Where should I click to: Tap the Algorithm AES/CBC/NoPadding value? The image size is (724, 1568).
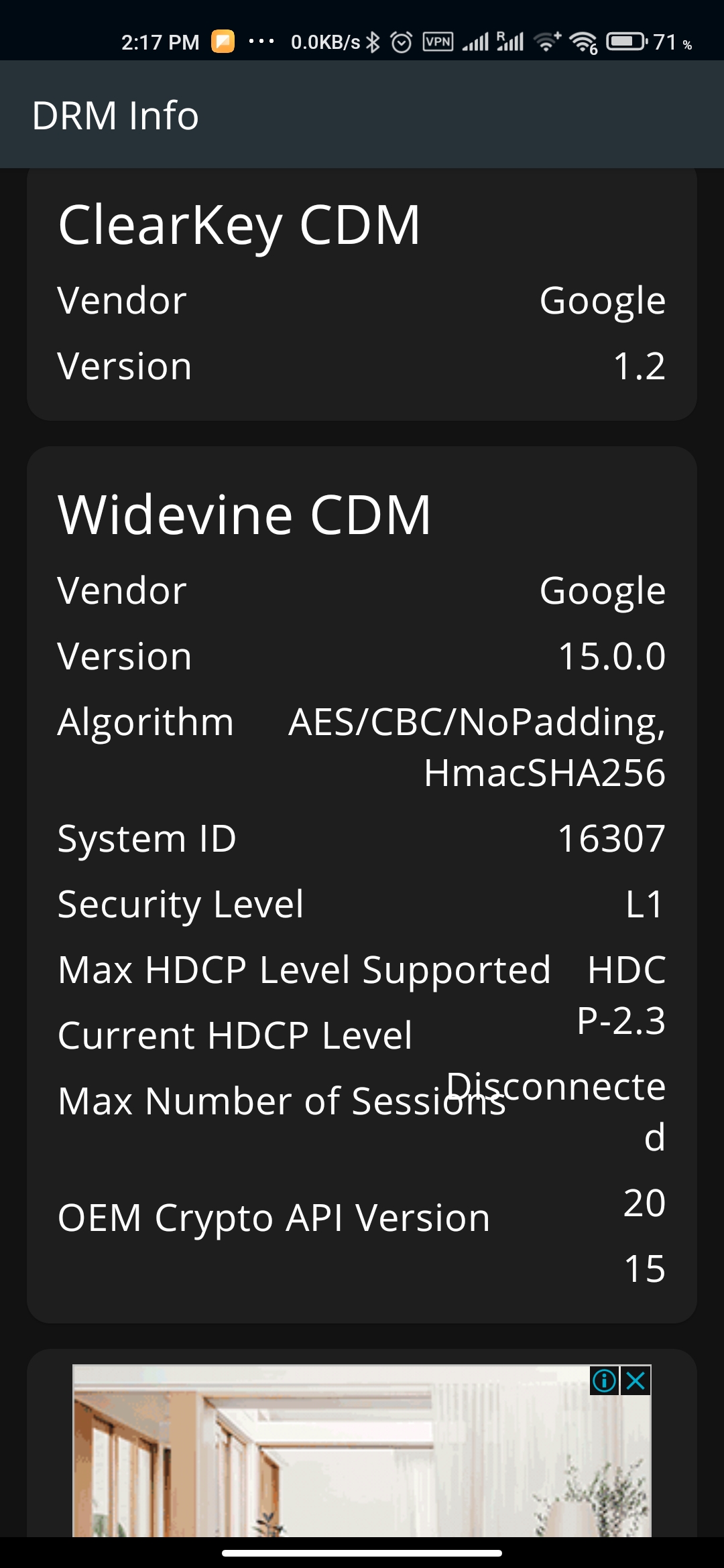[477, 747]
